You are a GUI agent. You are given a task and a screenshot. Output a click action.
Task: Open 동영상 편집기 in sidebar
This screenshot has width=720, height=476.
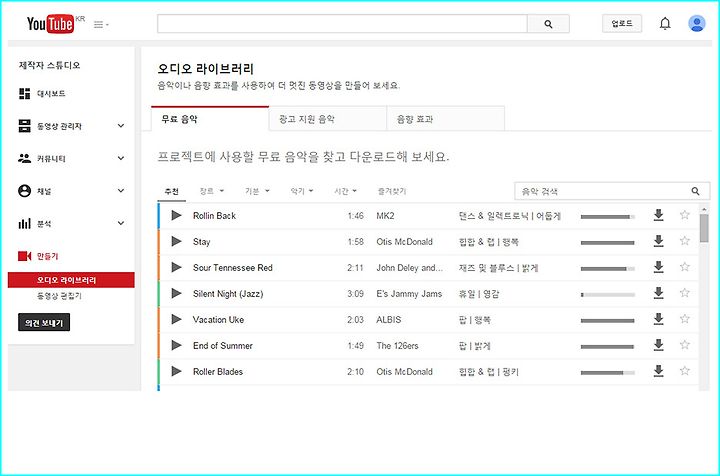click(59, 296)
